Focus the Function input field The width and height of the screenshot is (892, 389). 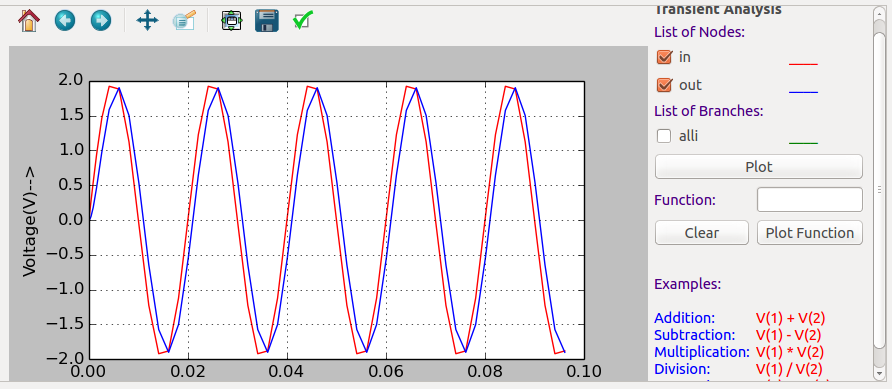tap(810, 200)
